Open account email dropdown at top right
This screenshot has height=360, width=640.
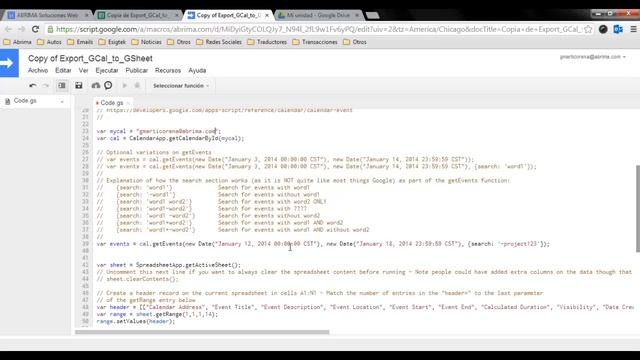(593, 57)
